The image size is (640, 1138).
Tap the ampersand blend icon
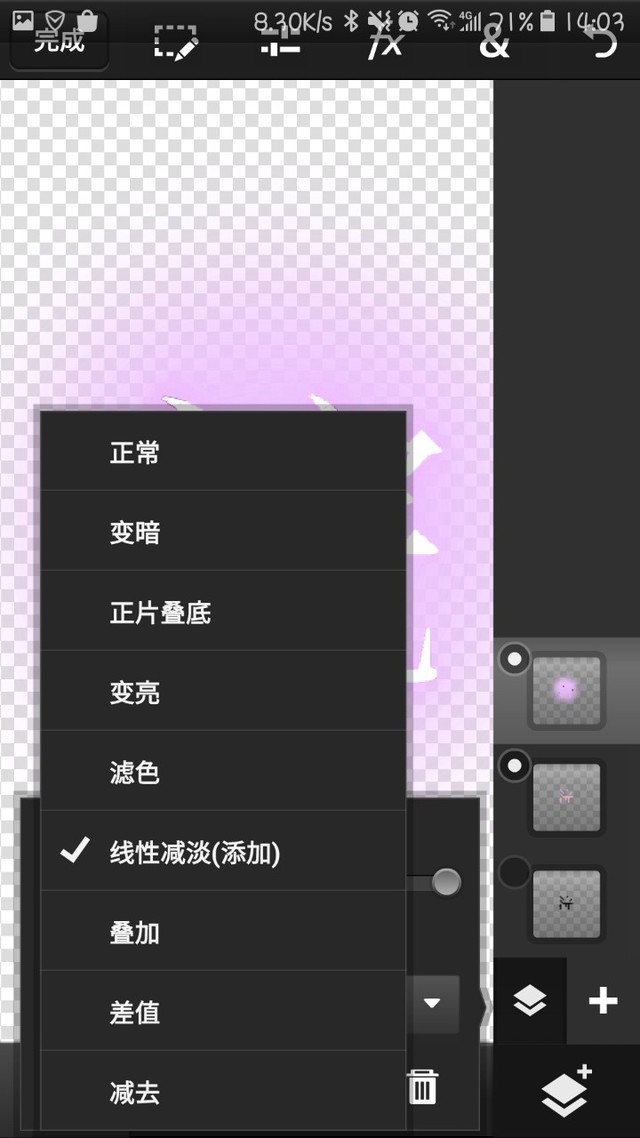coord(494,43)
